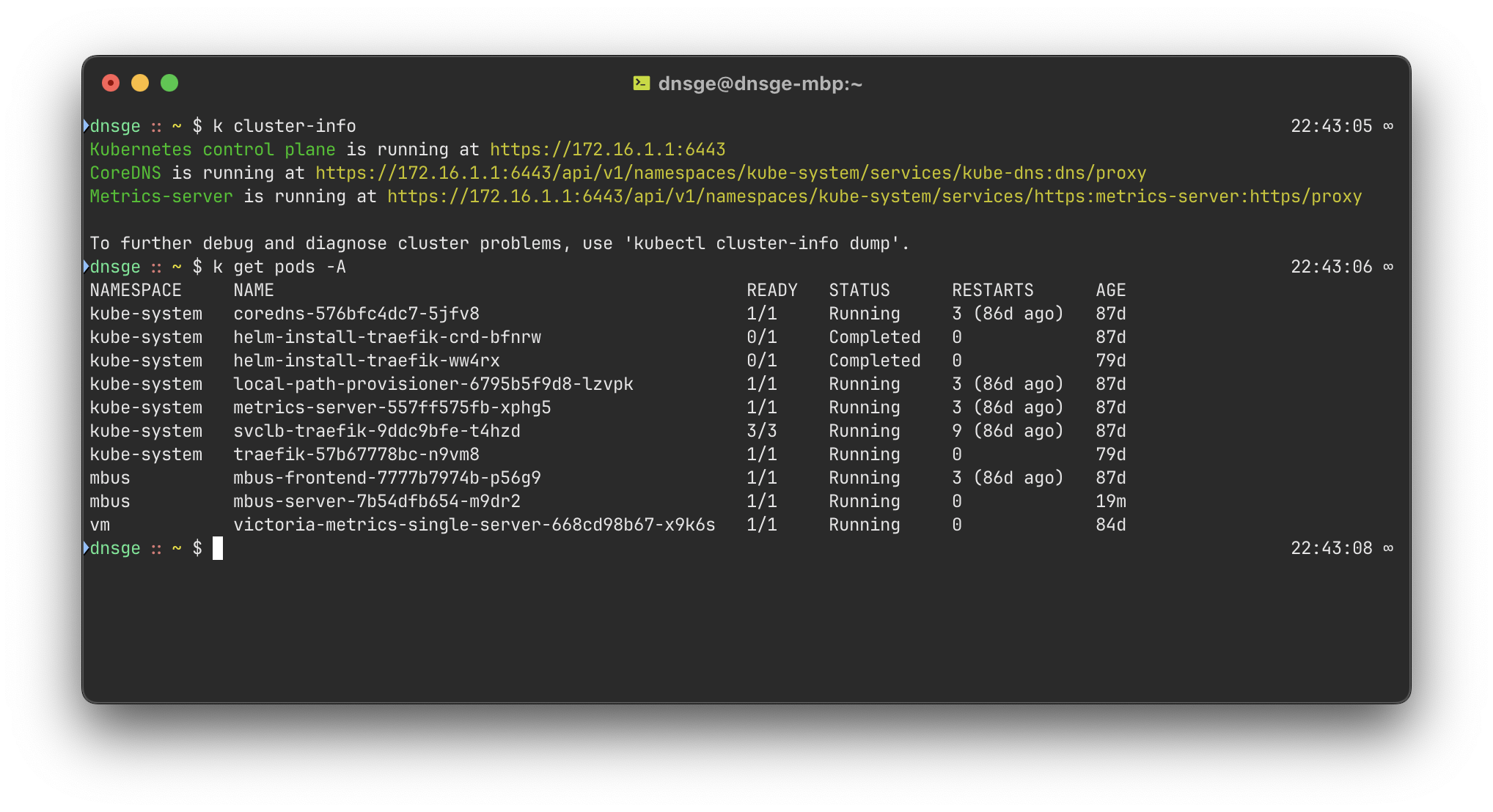Click the infinity symbol next to timestamp 22:43:05
The image size is (1493, 812).
1388,125
